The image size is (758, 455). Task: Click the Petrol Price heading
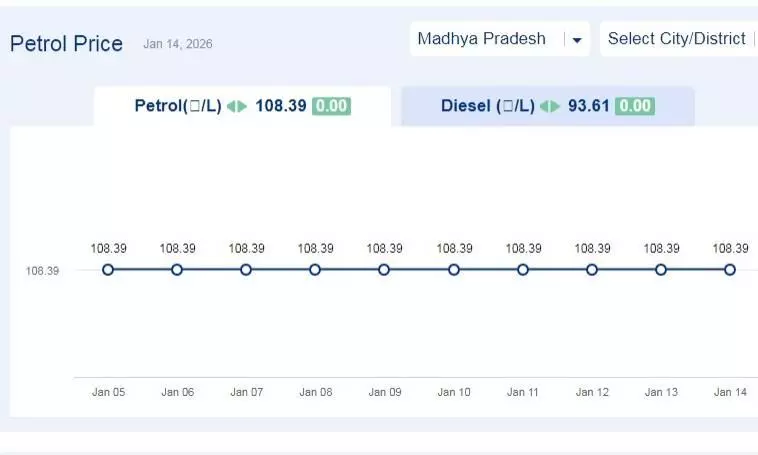tap(66, 44)
